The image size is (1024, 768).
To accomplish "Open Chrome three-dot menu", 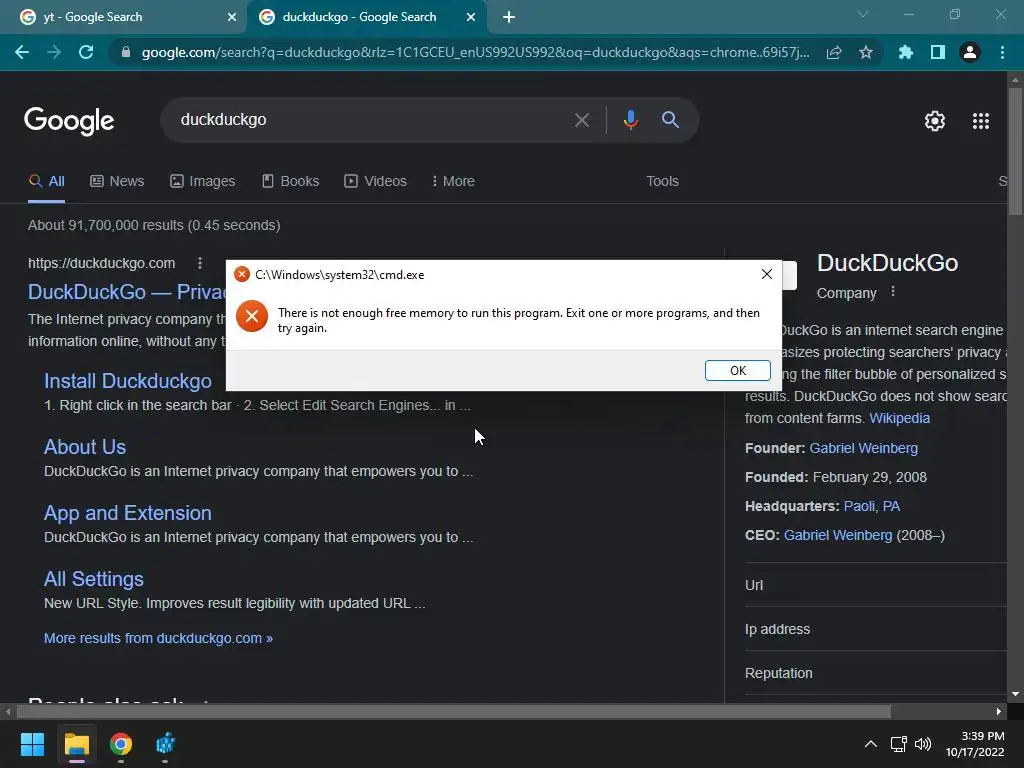I will tap(1002, 52).
